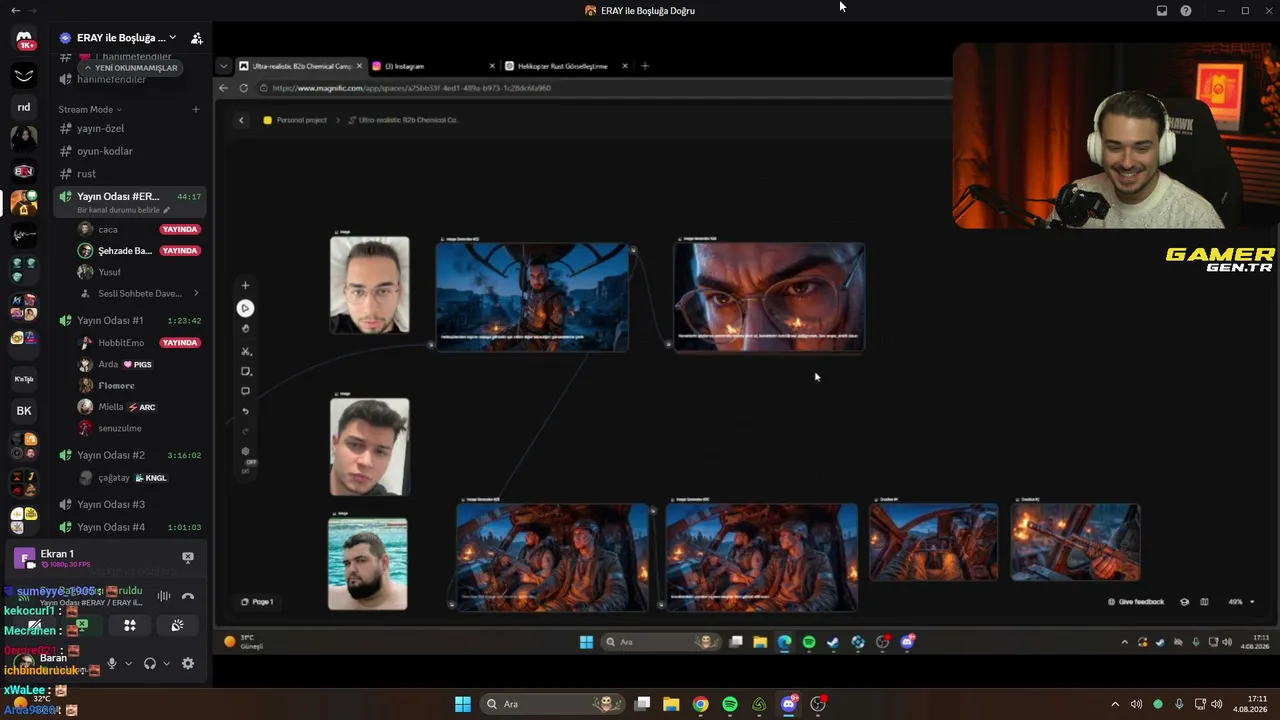This screenshot has width=1280, height=720.
Task: Toggle microphone mute in Discord user panel
Action: 112,663
